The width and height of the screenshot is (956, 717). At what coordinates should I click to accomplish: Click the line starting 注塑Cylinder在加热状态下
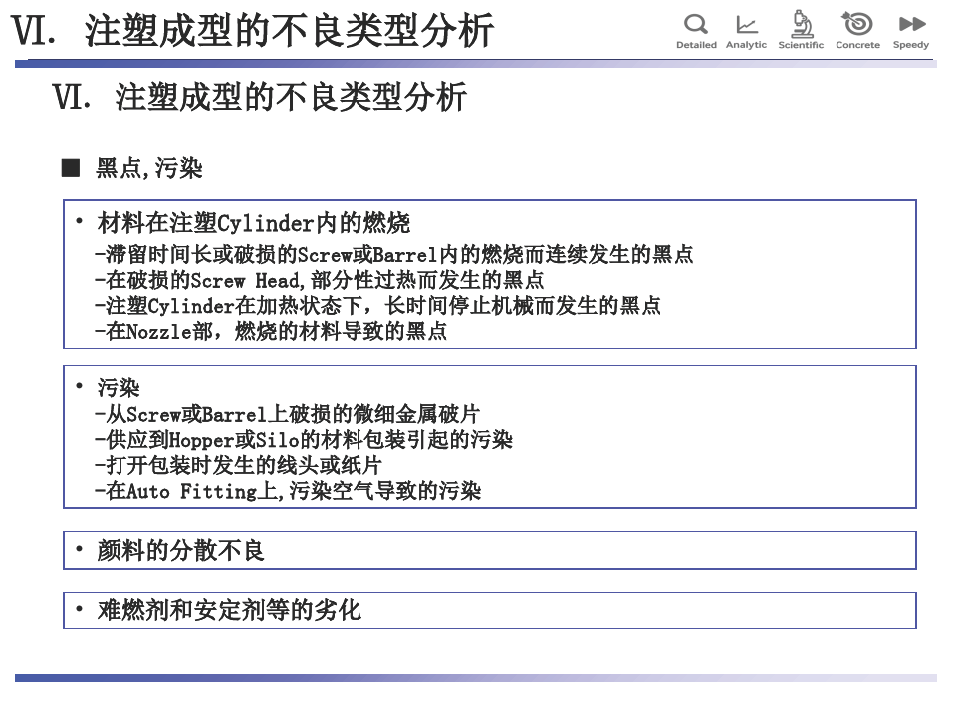(x=378, y=306)
